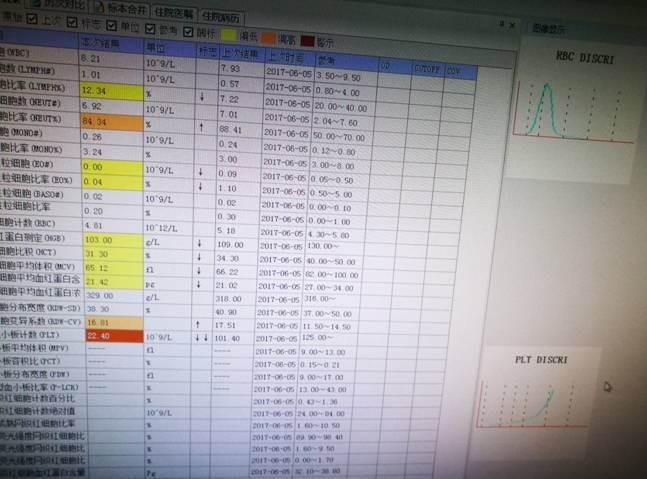Viewport: 647px width, 479px height.
Task: Pin the results panel with pin icon
Action: [x=501, y=24]
